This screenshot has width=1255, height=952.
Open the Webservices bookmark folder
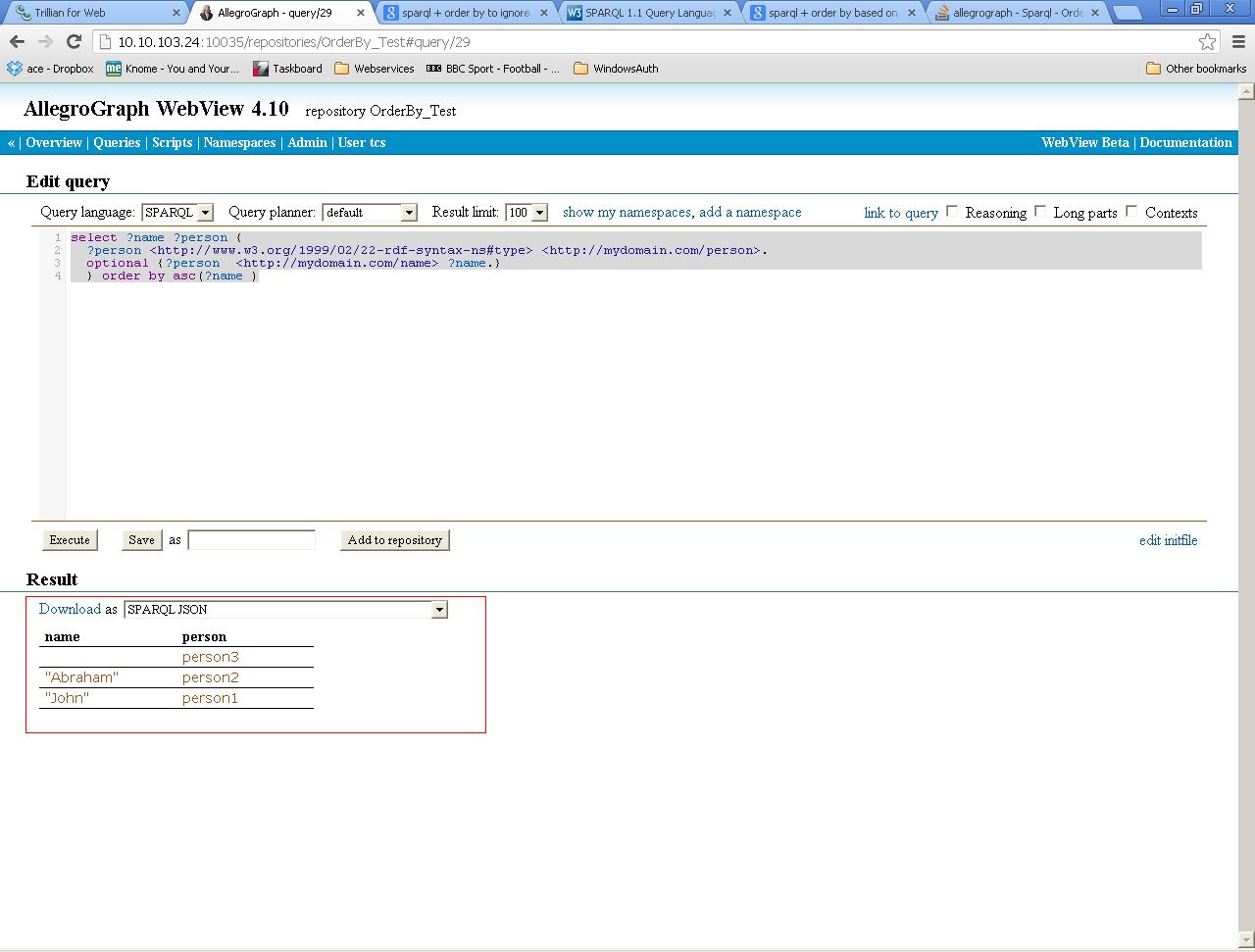pos(374,69)
